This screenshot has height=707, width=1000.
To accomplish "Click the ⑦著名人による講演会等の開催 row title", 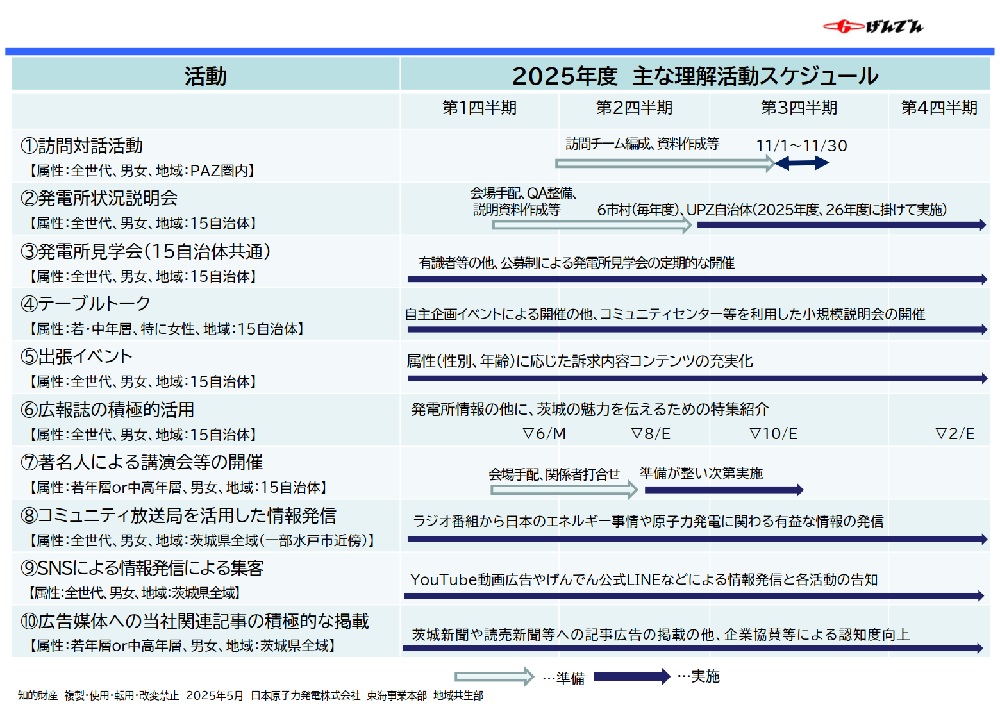I will [x=142, y=462].
